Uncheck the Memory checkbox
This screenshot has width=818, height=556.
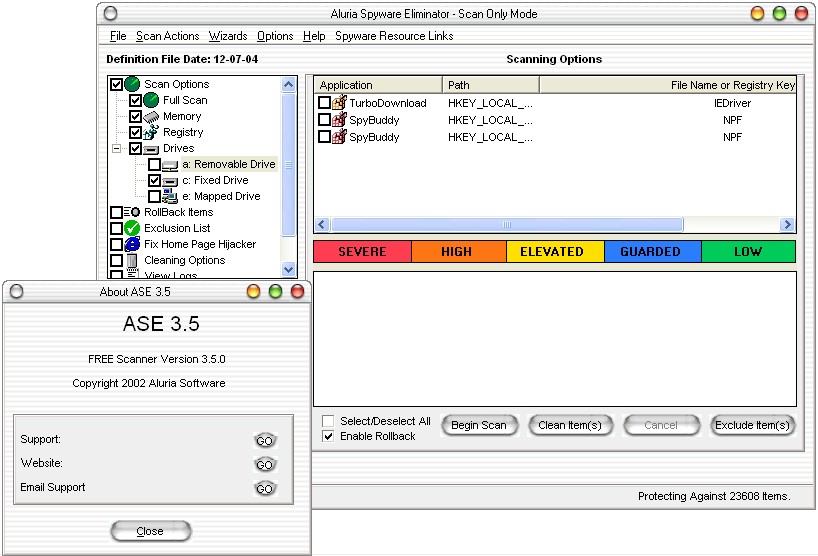pos(136,116)
